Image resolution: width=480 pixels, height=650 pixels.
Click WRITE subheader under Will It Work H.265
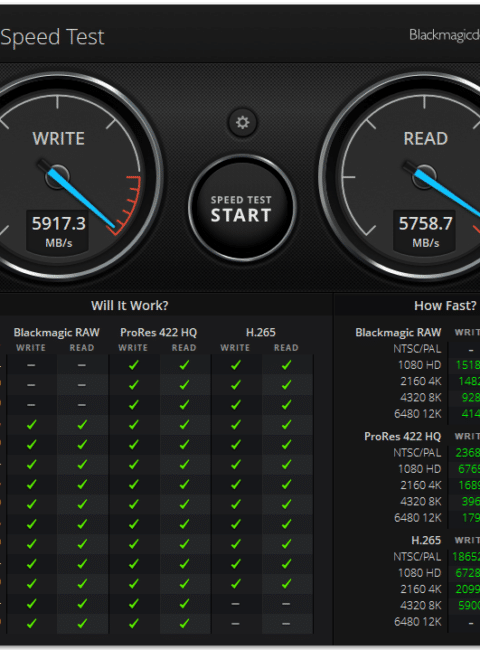click(235, 348)
